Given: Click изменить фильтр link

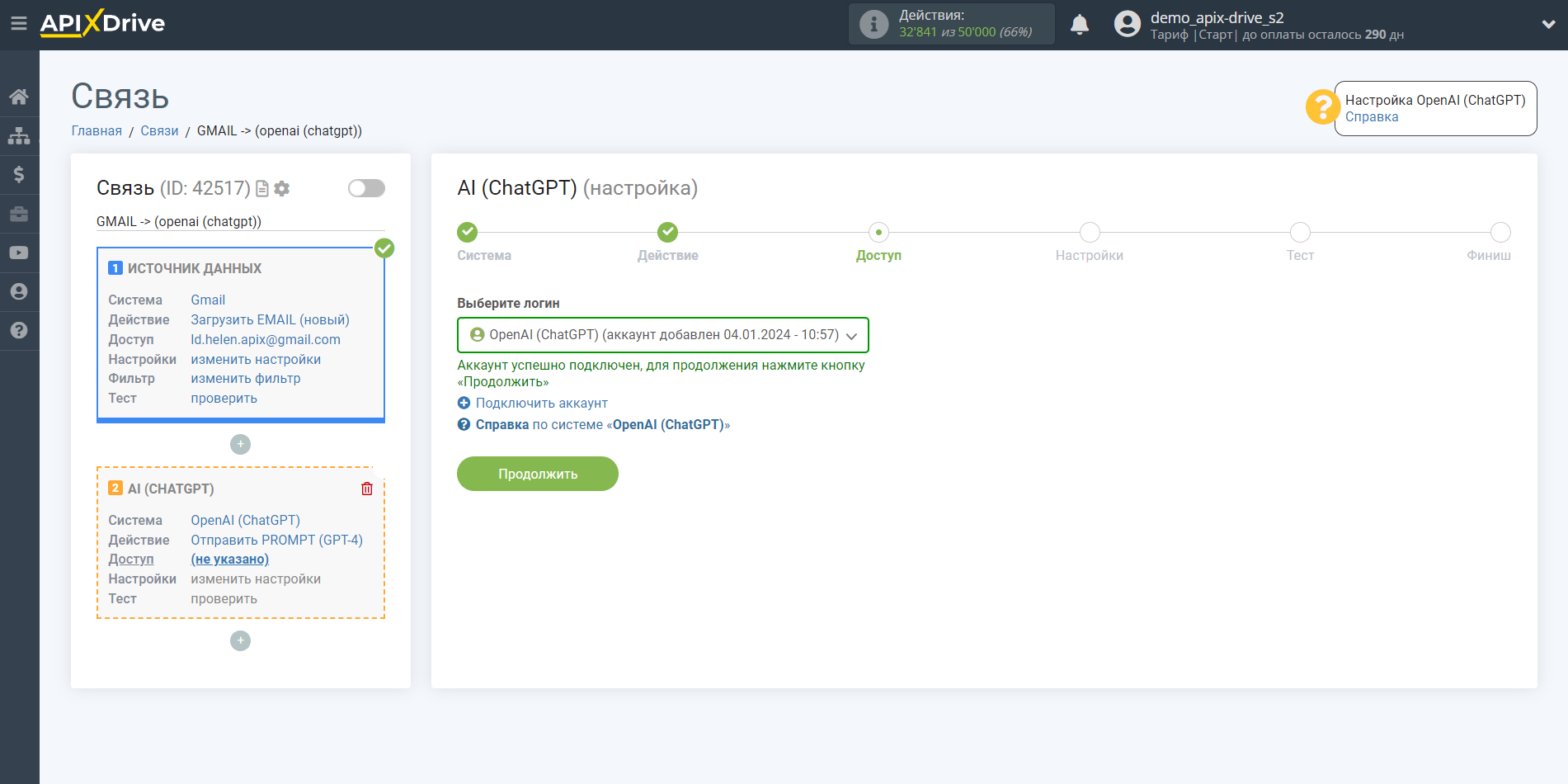Looking at the screenshot, I should pyautogui.click(x=246, y=379).
